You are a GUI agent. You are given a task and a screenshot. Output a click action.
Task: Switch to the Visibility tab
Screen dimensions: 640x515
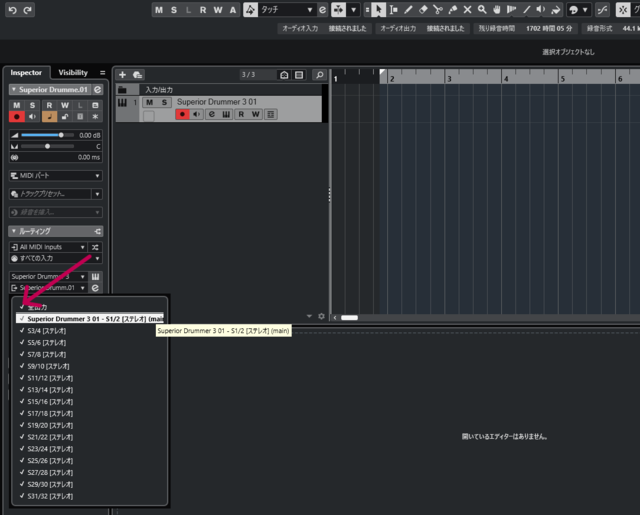tap(72, 73)
